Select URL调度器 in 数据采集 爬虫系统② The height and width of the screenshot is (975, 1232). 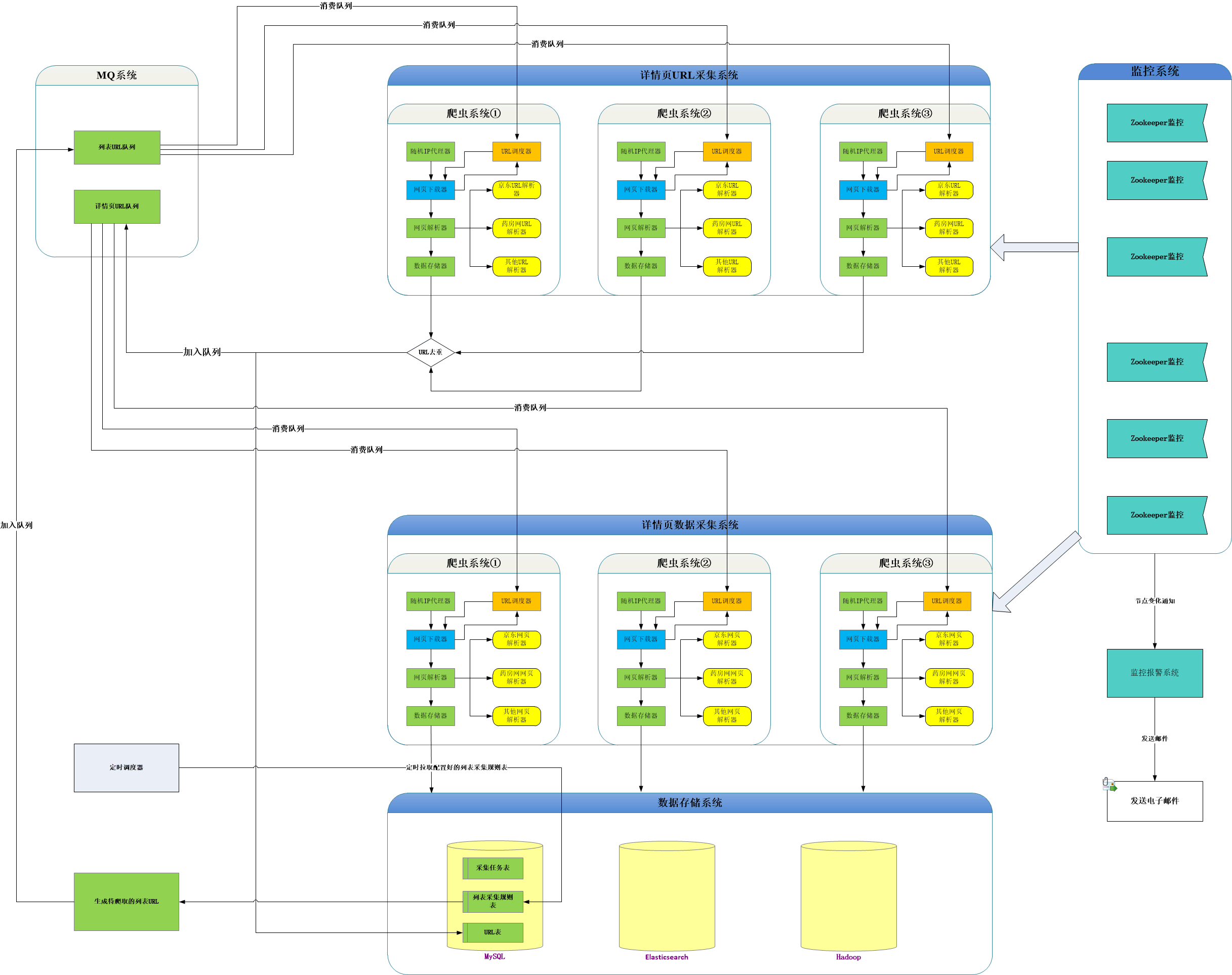coord(727,601)
